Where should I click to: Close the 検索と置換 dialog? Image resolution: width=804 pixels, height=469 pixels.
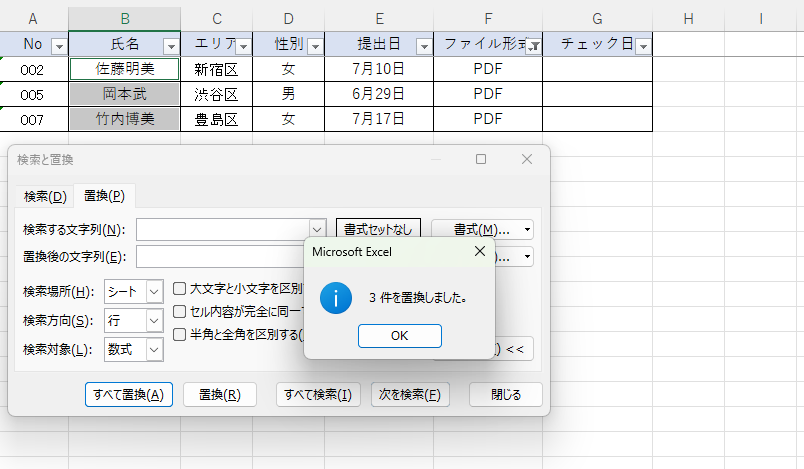[x=527, y=159]
